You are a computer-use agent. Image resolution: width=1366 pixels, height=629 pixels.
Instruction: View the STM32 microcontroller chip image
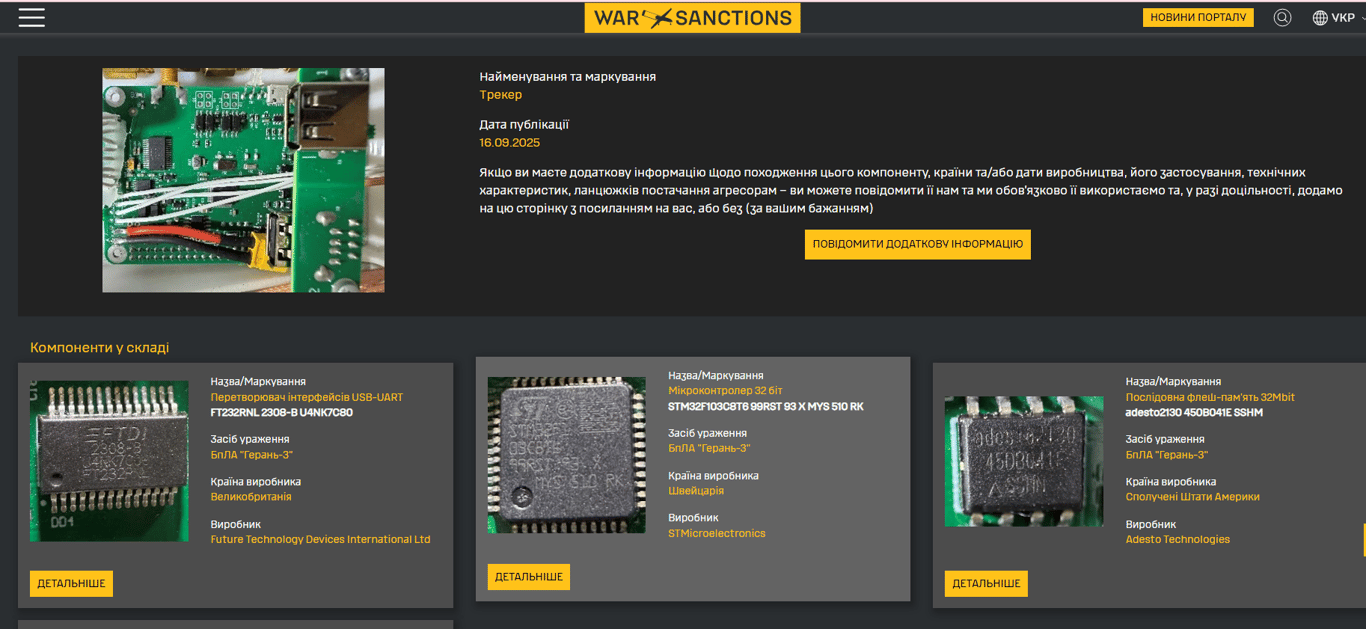[566, 455]
